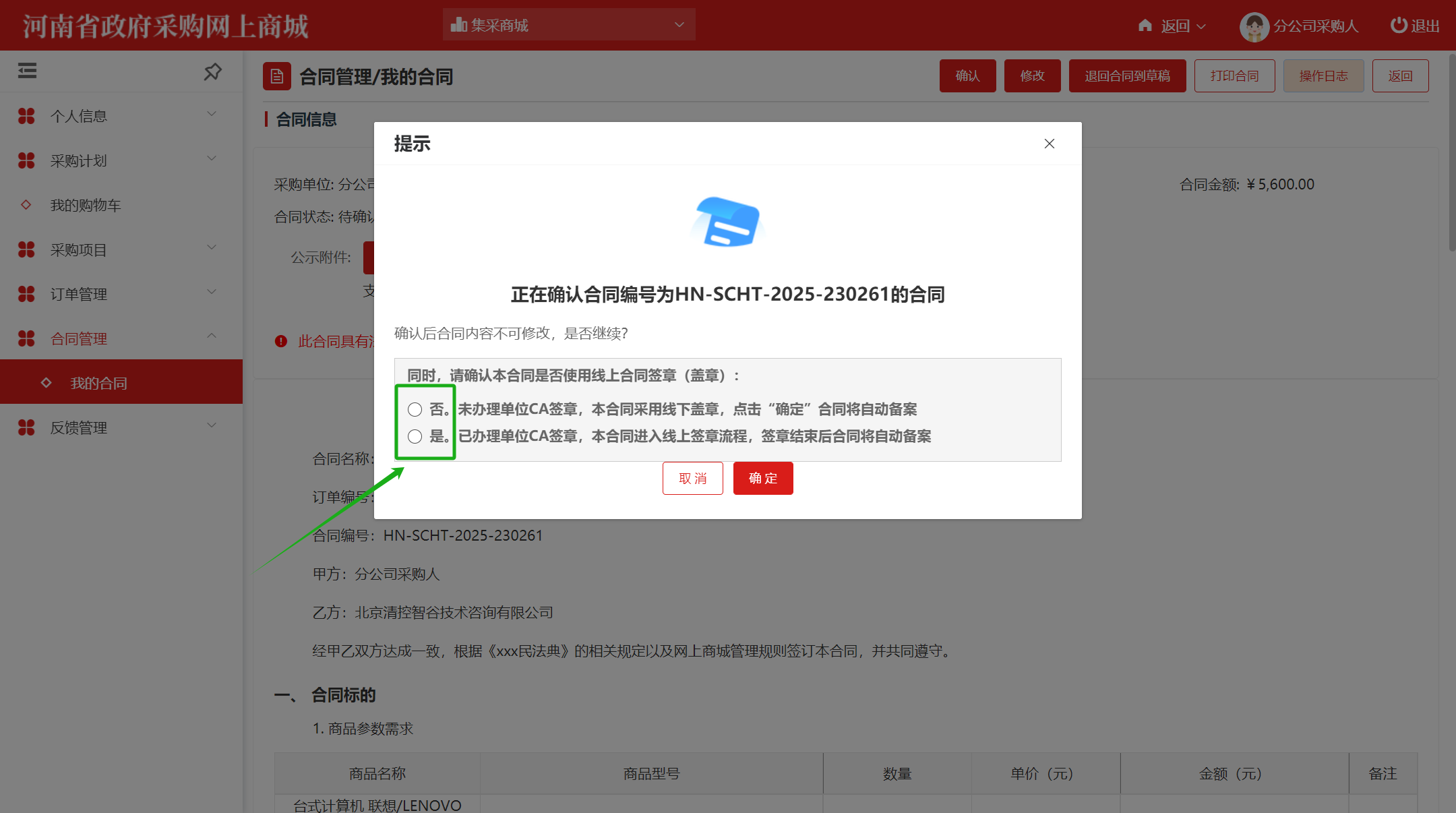The height and width of the screenshot is (813, 1456).
Task: Click the diamond icon beside 我的购物车
Action: 26,204
